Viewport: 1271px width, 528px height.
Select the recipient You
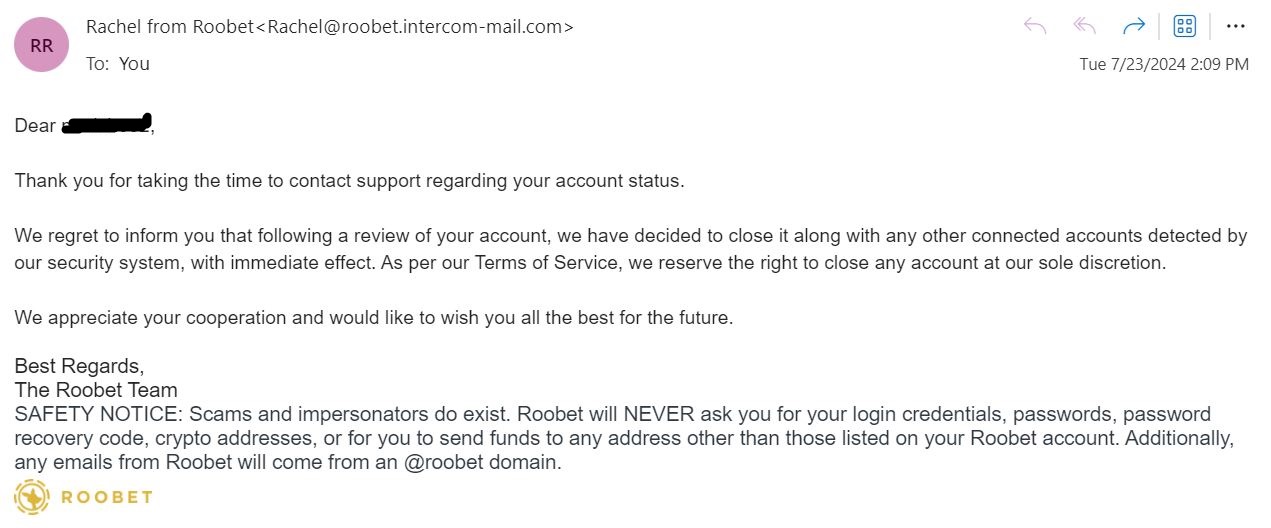(x=134, y=64)
